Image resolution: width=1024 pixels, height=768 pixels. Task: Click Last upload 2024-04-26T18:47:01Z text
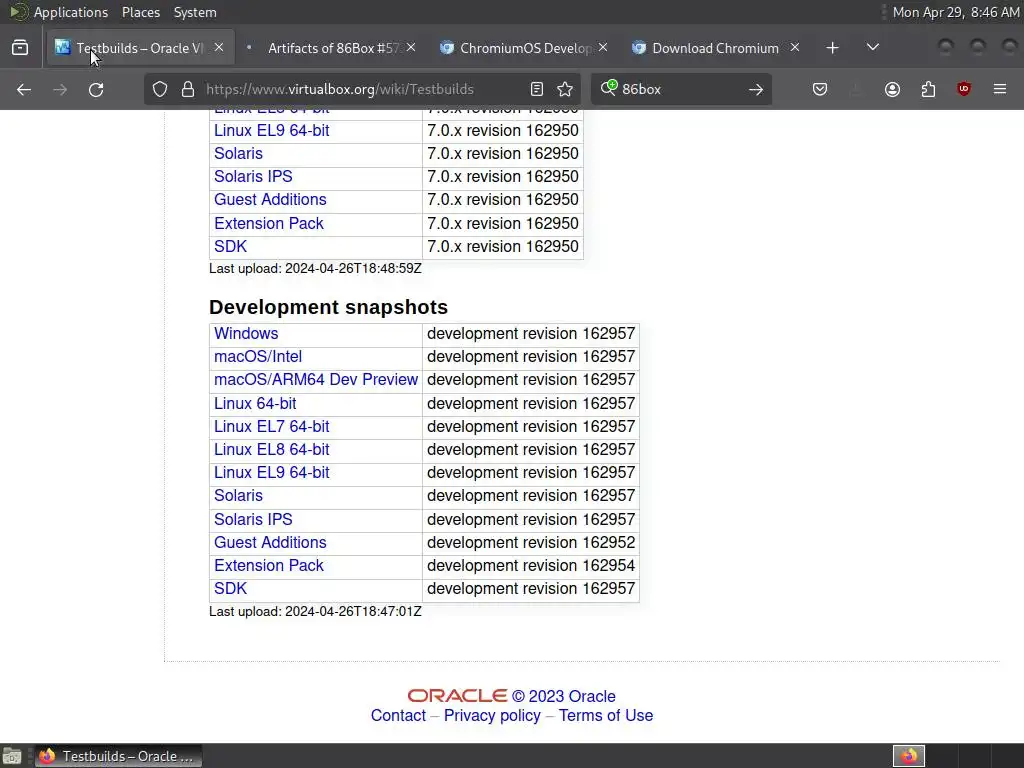coord(315,612)
